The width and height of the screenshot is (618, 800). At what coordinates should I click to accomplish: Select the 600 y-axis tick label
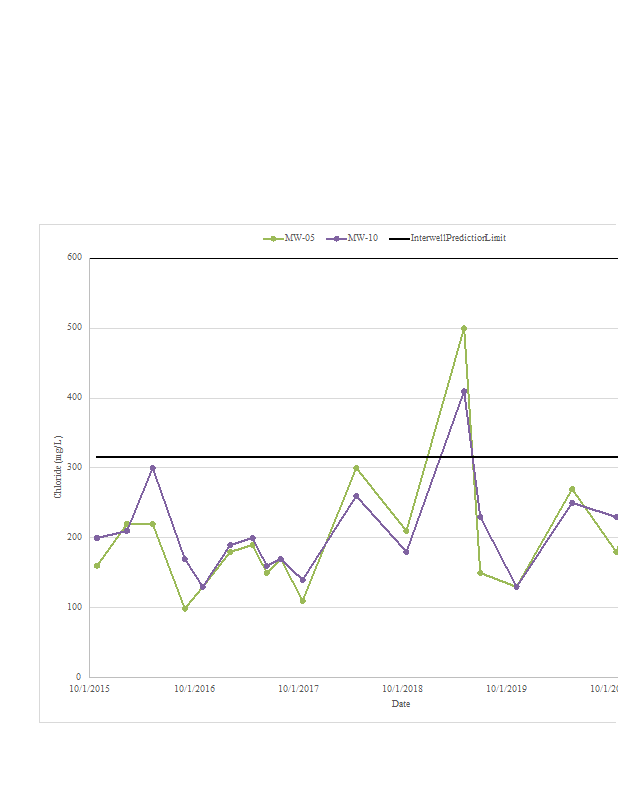coord(74,258)
